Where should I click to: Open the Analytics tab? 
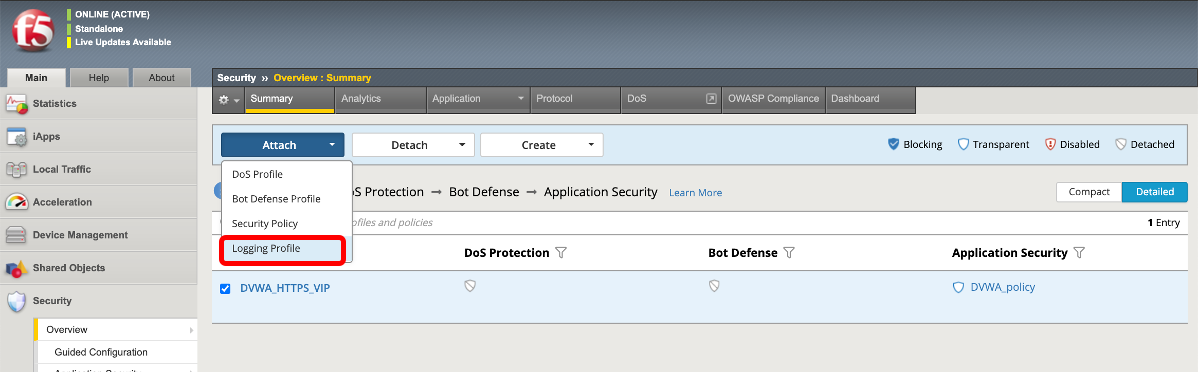pos(380,99)
